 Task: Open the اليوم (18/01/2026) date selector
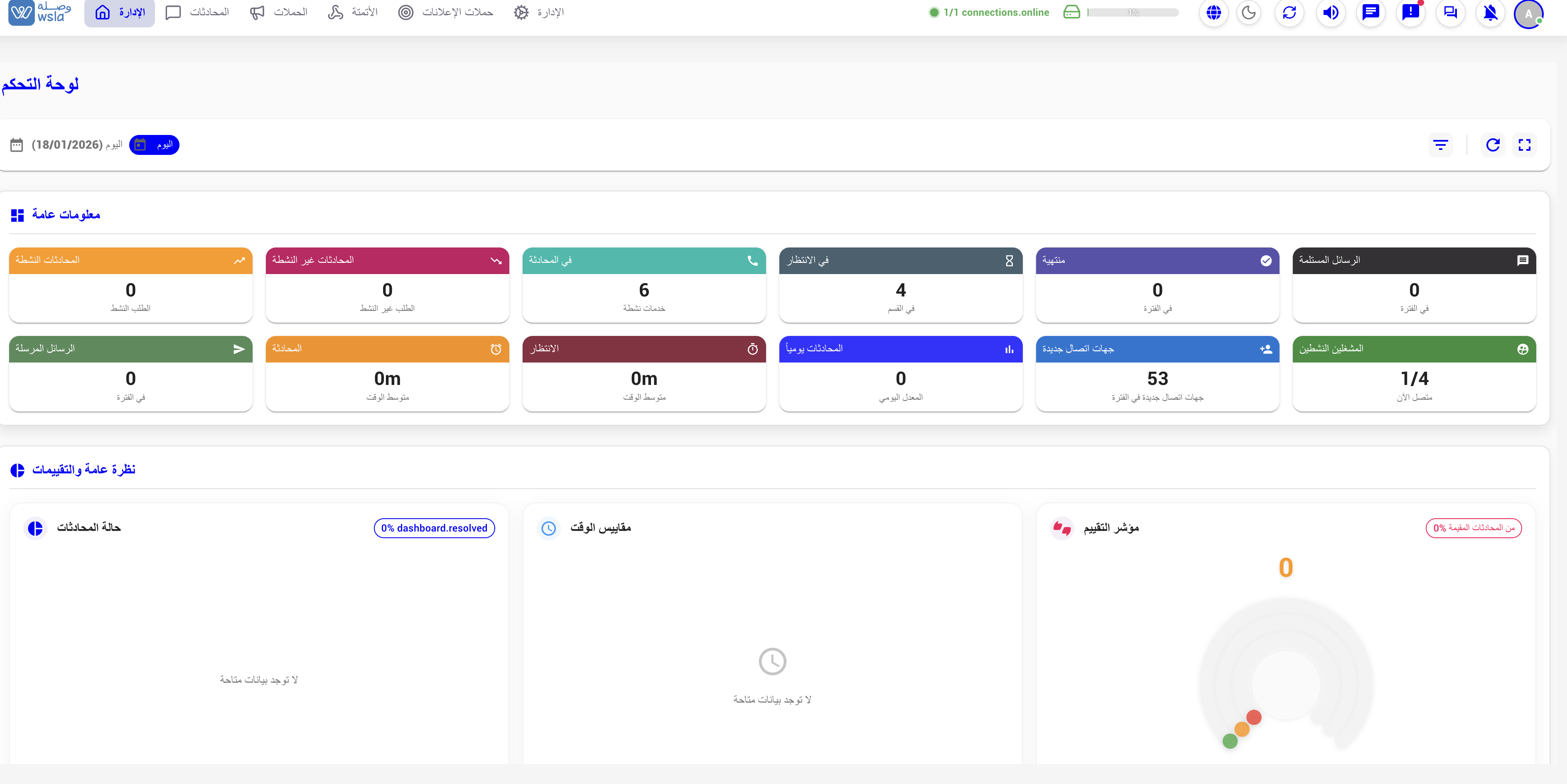pos(73,145)
